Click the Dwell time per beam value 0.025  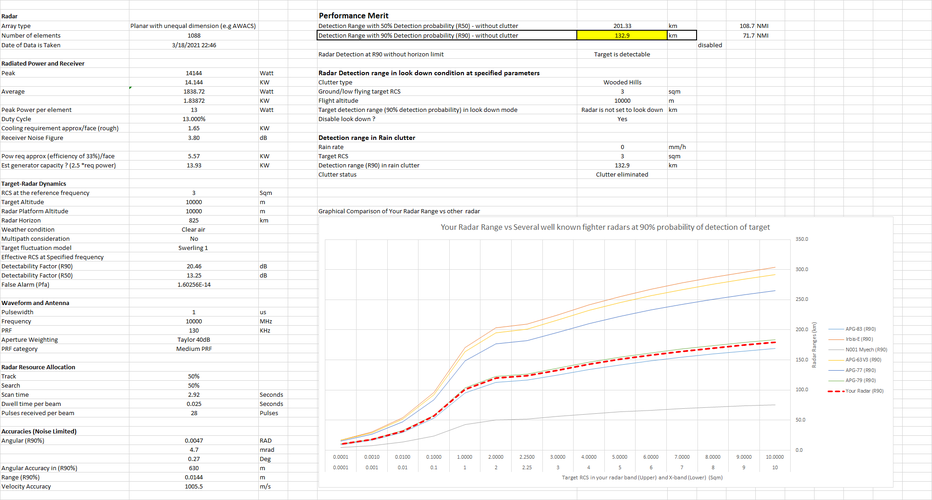[194, 404]
